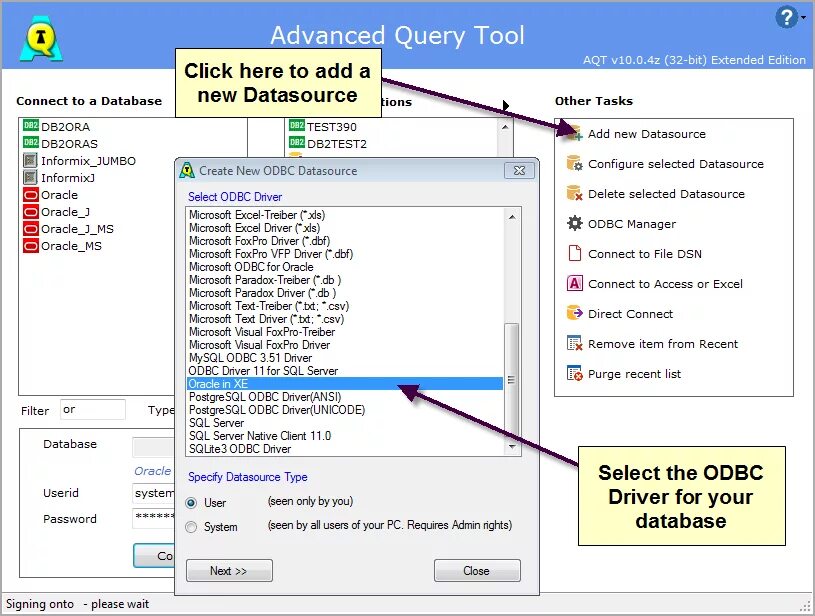
Task: Select MySQL ODBC 3.51 Driver
Action: point(345,358)
